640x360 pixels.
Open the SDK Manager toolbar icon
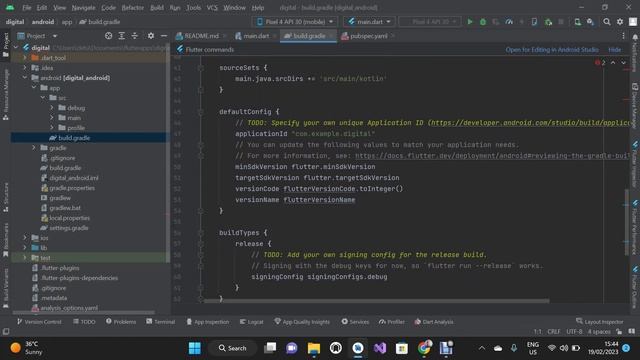(591, 22)
